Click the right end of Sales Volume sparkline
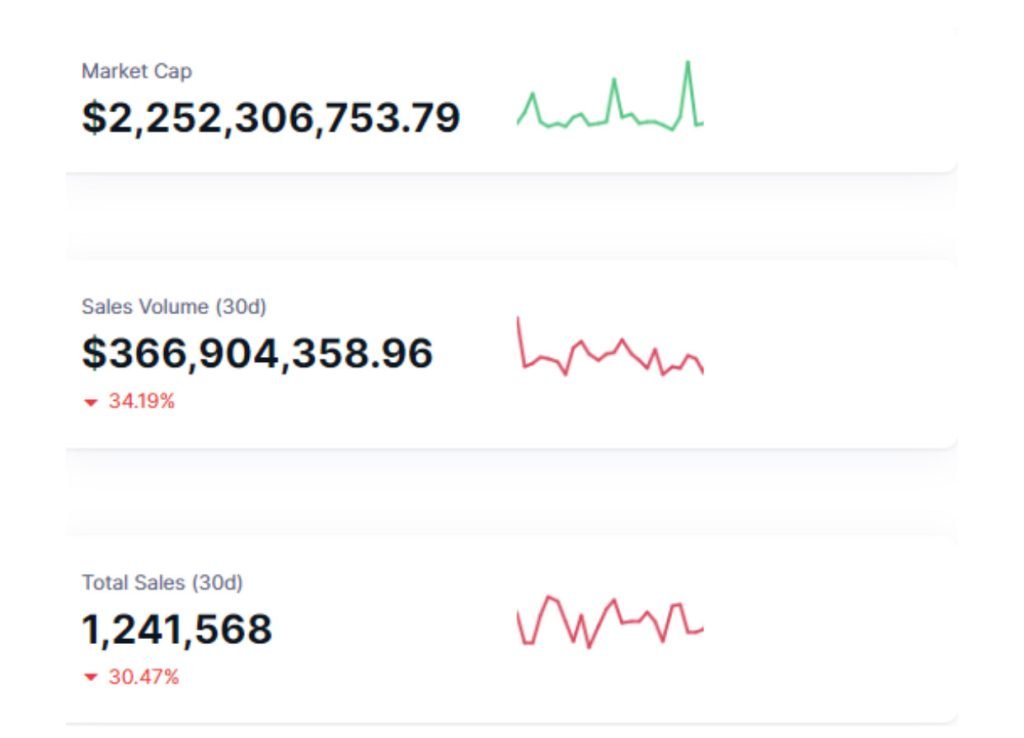 coord(702,371)
